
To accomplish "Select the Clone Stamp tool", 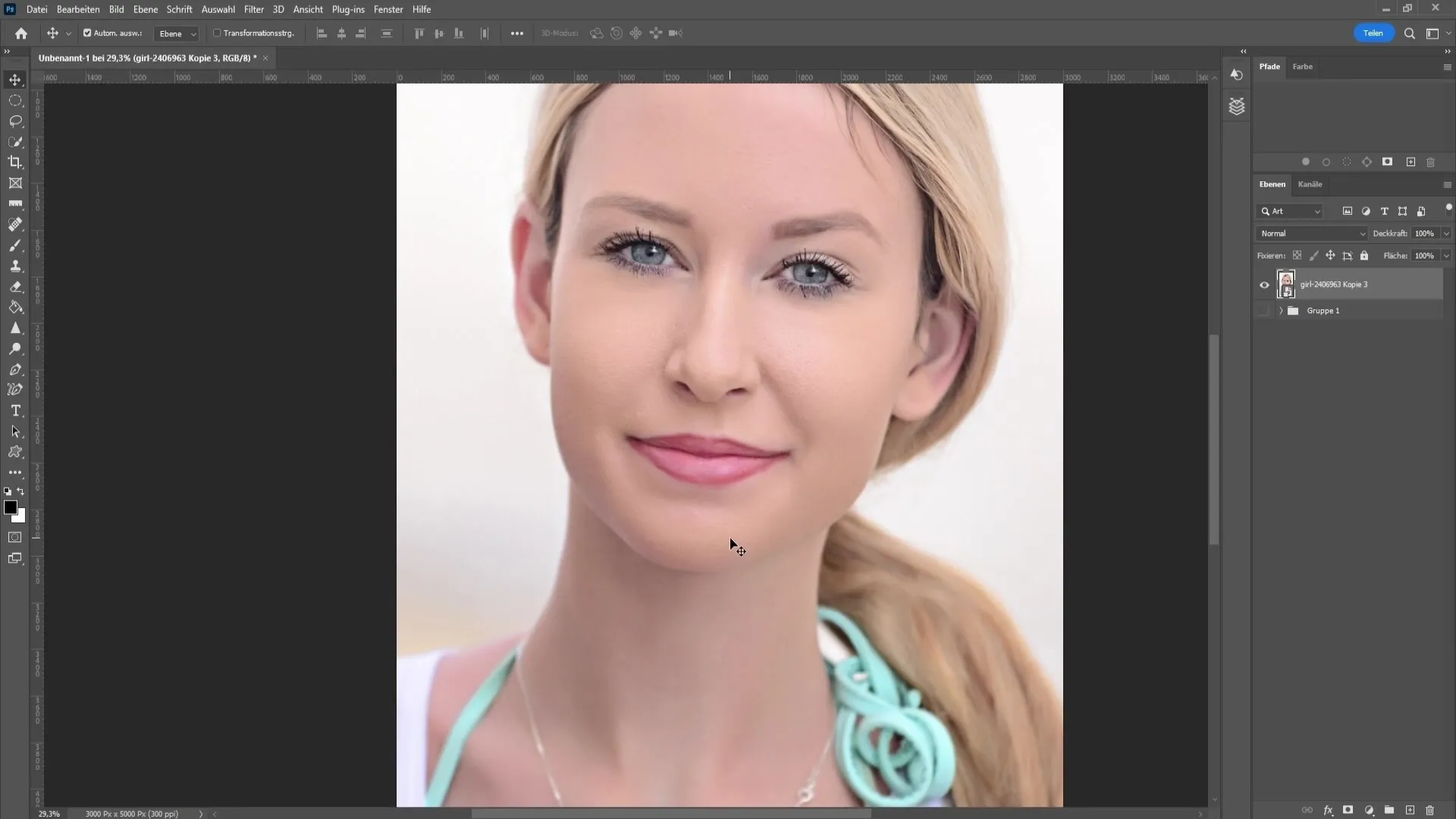I will [x=15, y=266].
